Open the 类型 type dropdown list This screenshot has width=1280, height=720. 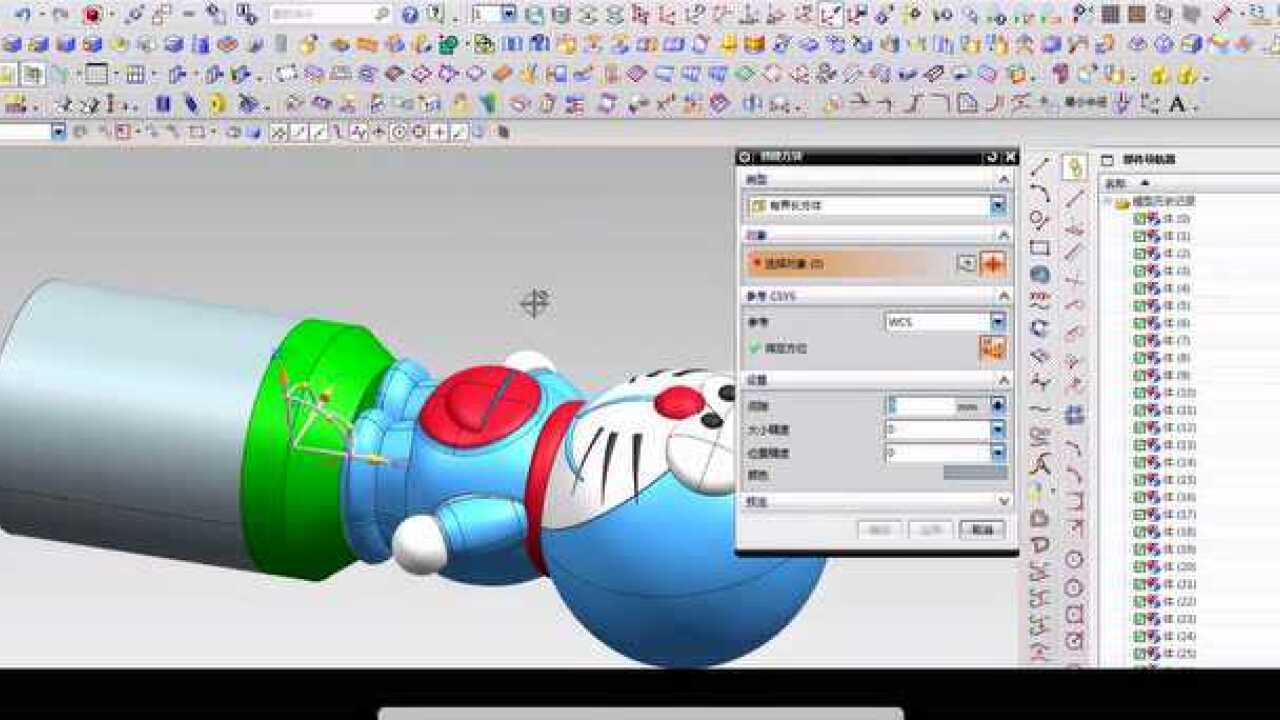click(997, 205)
